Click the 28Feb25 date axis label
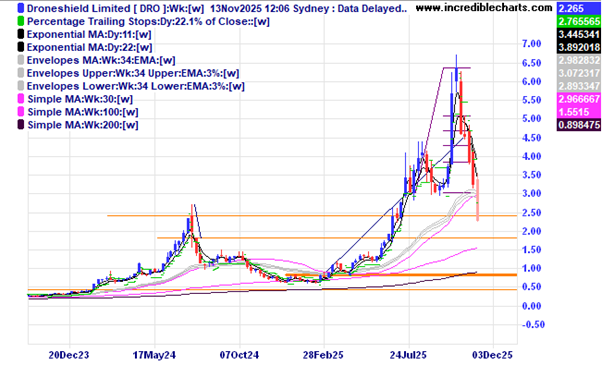This screenshot has width=602, height=365. pos(323,355)
